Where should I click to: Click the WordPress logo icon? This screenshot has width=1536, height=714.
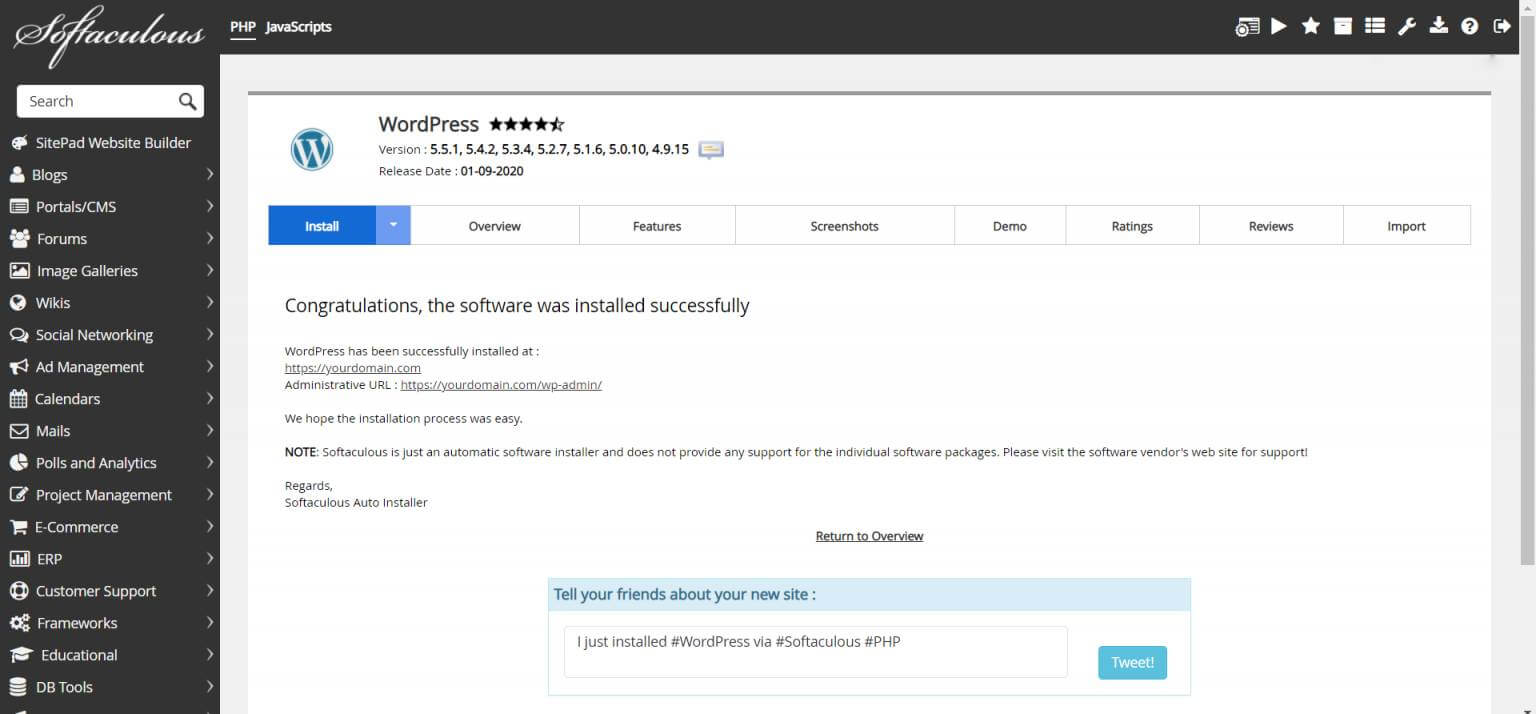pos(312,150)
